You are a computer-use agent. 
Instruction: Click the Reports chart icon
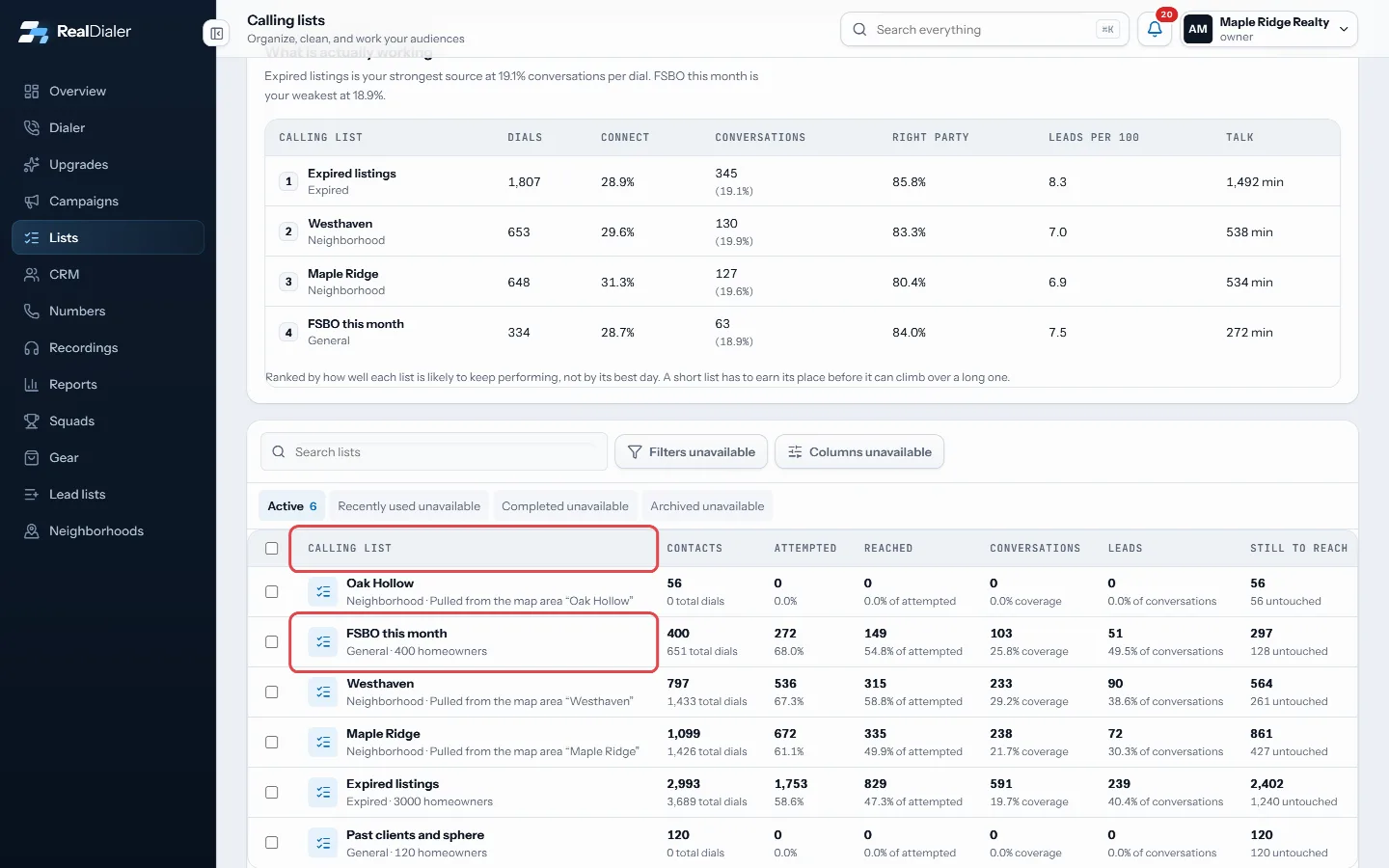point(32,385)
